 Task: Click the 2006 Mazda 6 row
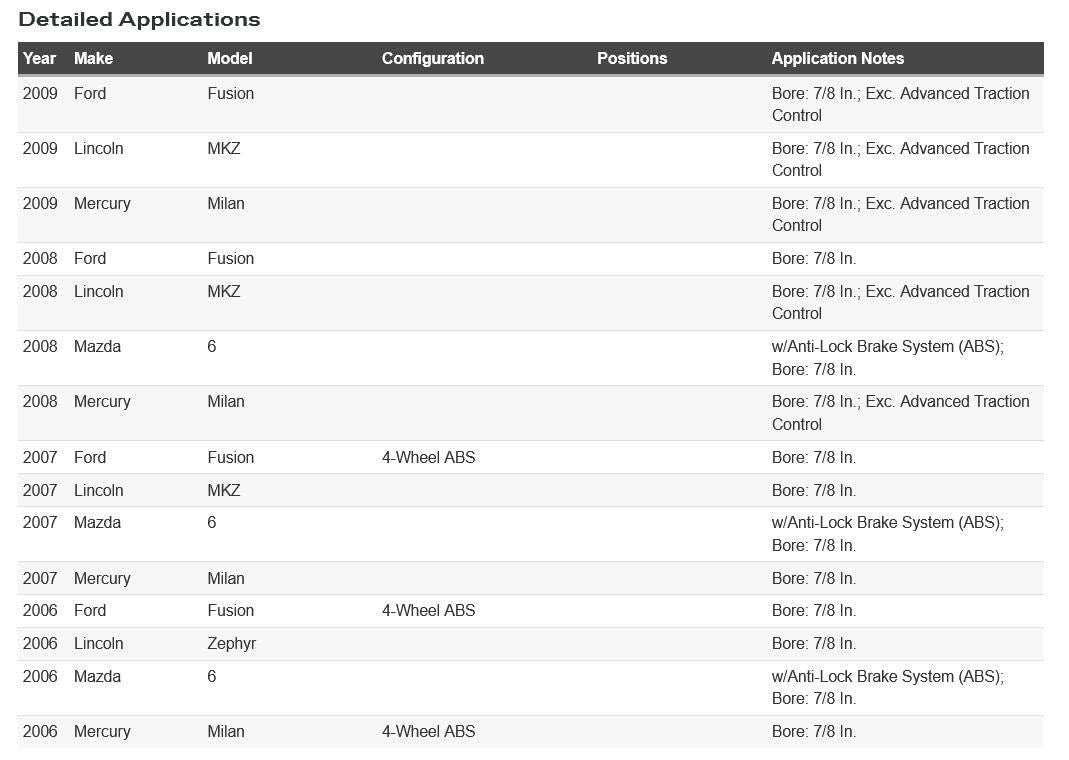(x=530, y=688)
